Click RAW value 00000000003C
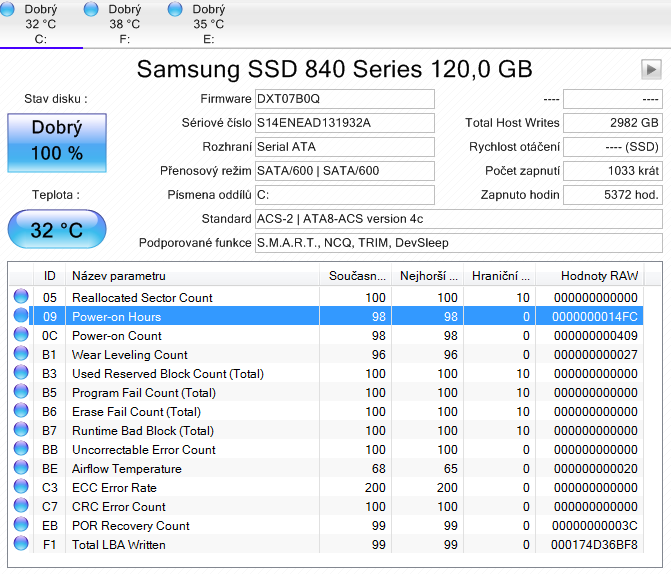 point(595,526)
